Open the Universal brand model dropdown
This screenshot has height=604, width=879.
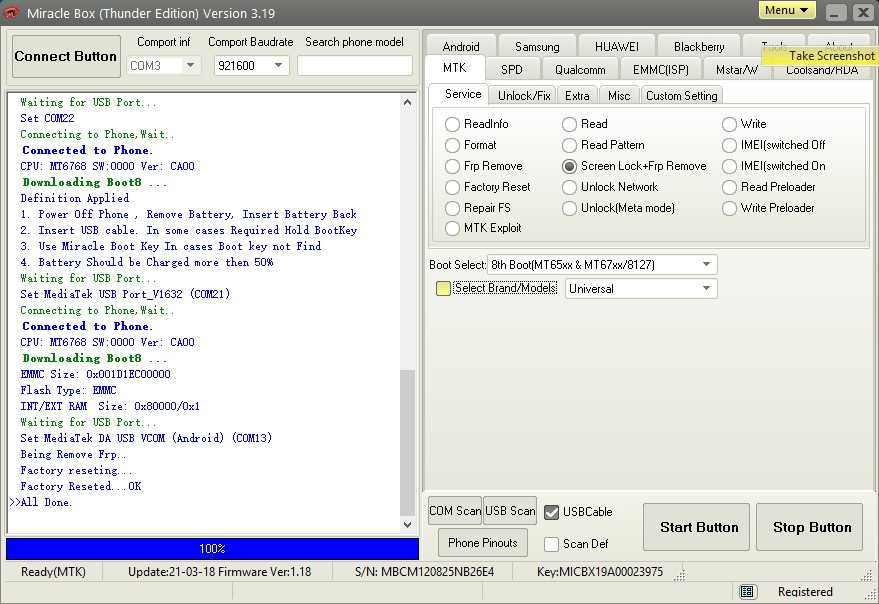[707, 289]
